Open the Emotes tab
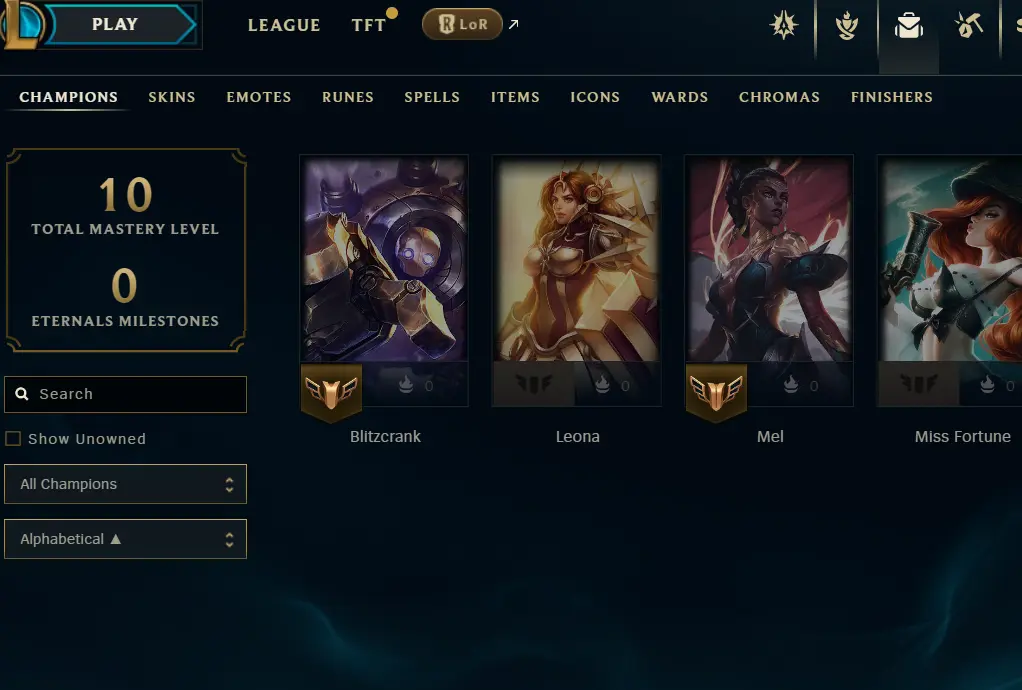Screen dimensions: 1022x690 tap(259, 97)
